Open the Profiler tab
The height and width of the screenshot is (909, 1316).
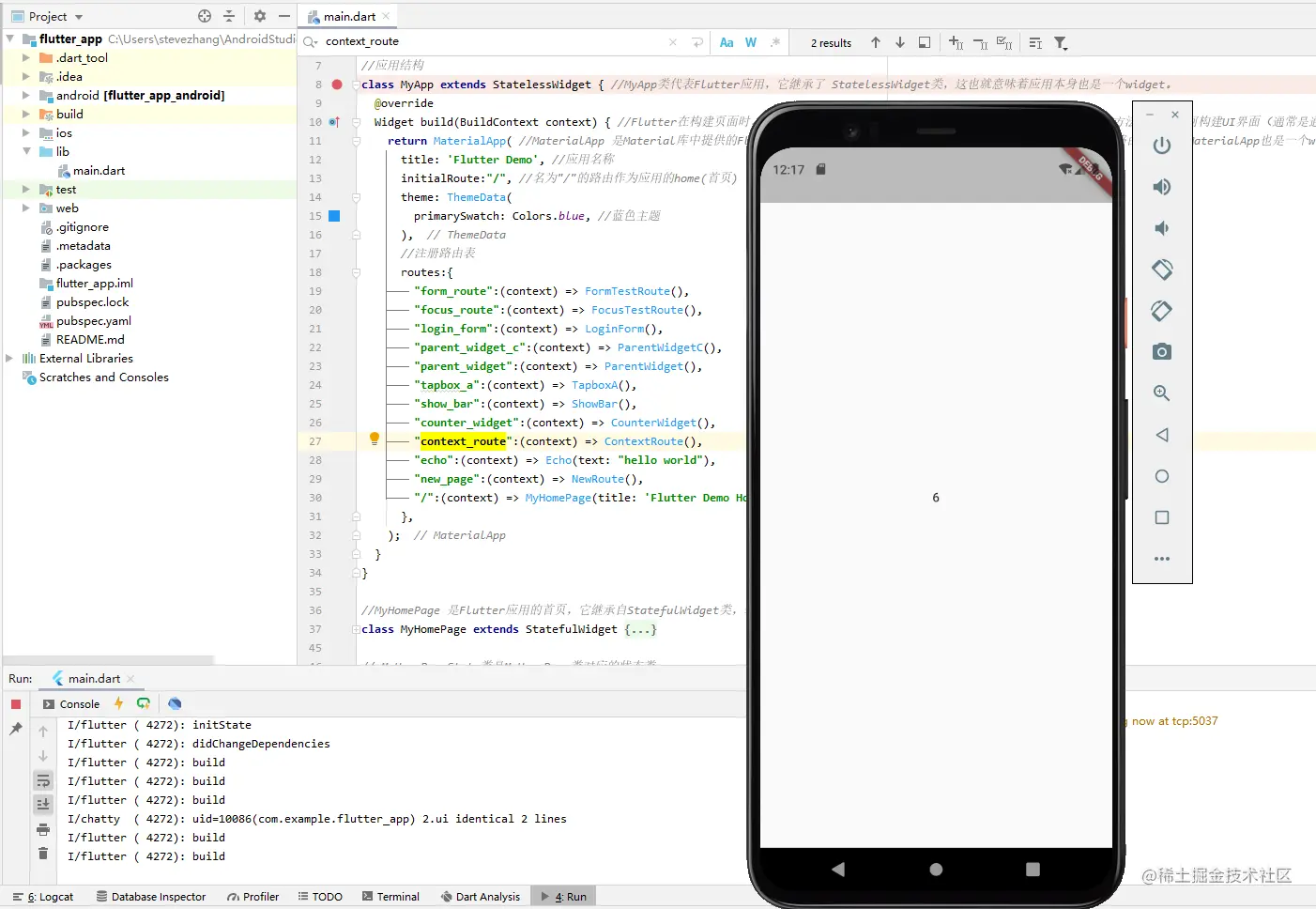(252, 897)
